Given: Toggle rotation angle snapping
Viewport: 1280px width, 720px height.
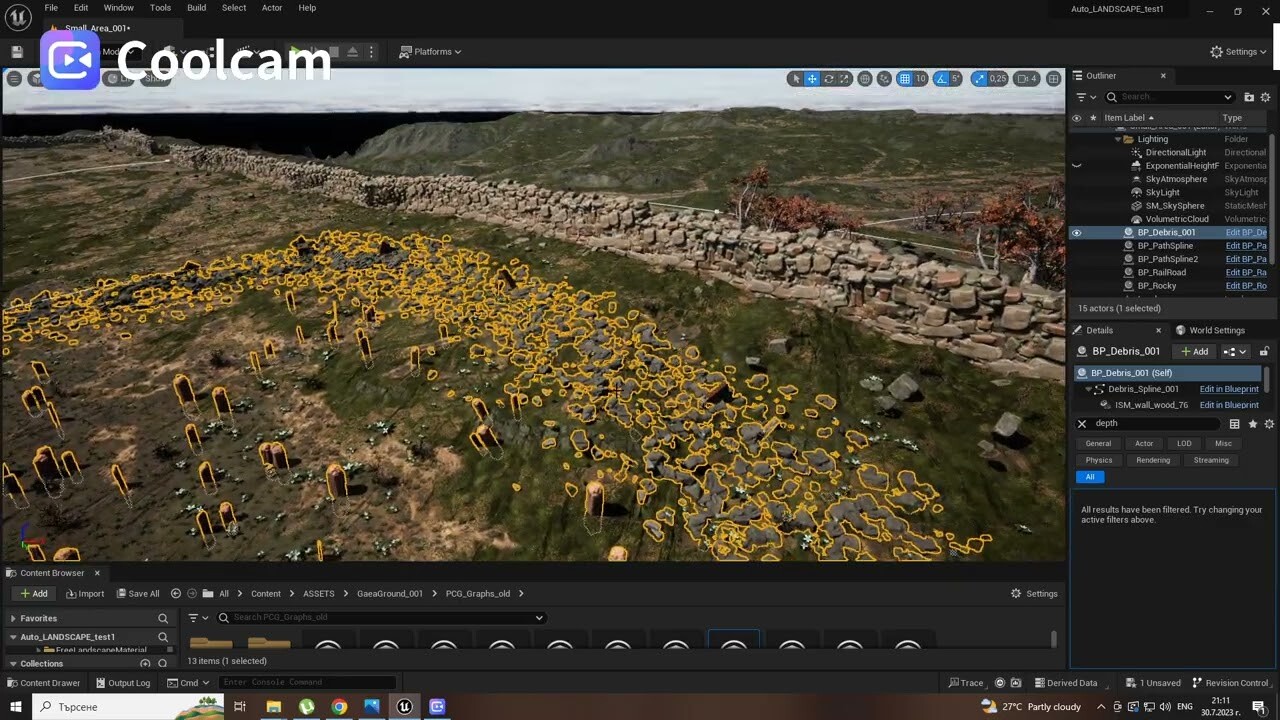Looking at the screenshot, I should [x=942, y=79].
